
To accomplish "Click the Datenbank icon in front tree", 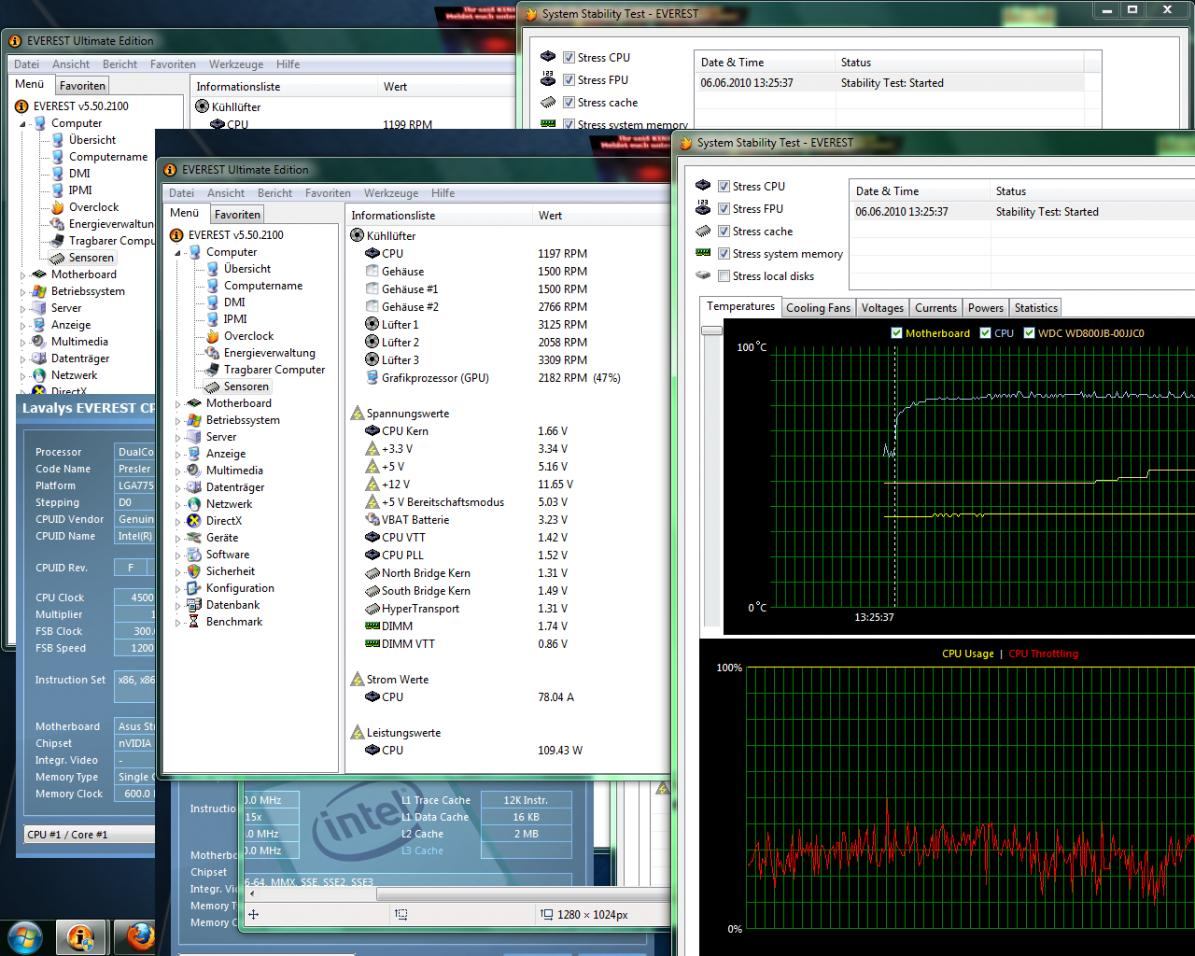I will [x=194, y=605].
